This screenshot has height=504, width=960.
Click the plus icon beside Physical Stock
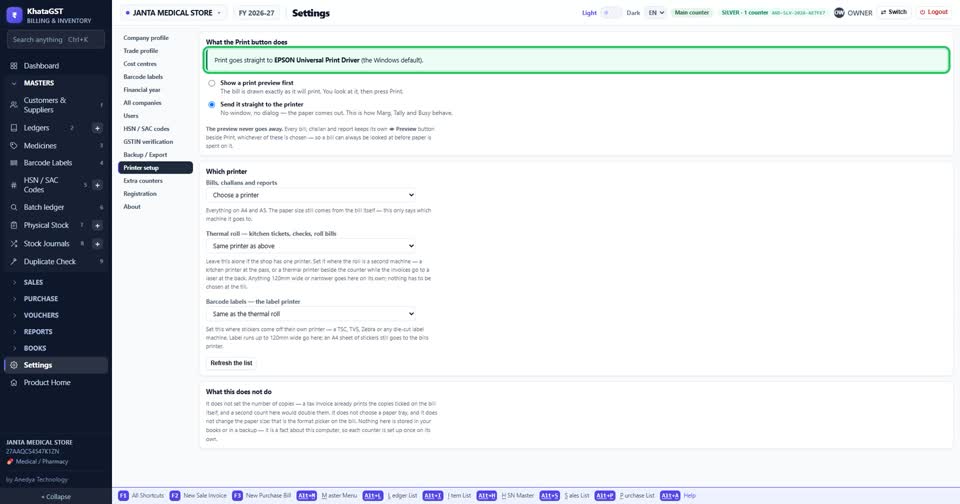point(97,225)
